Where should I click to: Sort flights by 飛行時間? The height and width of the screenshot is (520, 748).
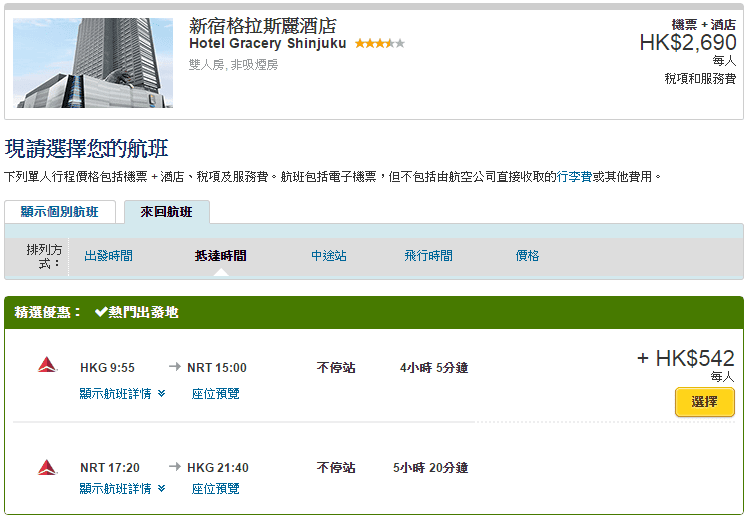point(428,256)
